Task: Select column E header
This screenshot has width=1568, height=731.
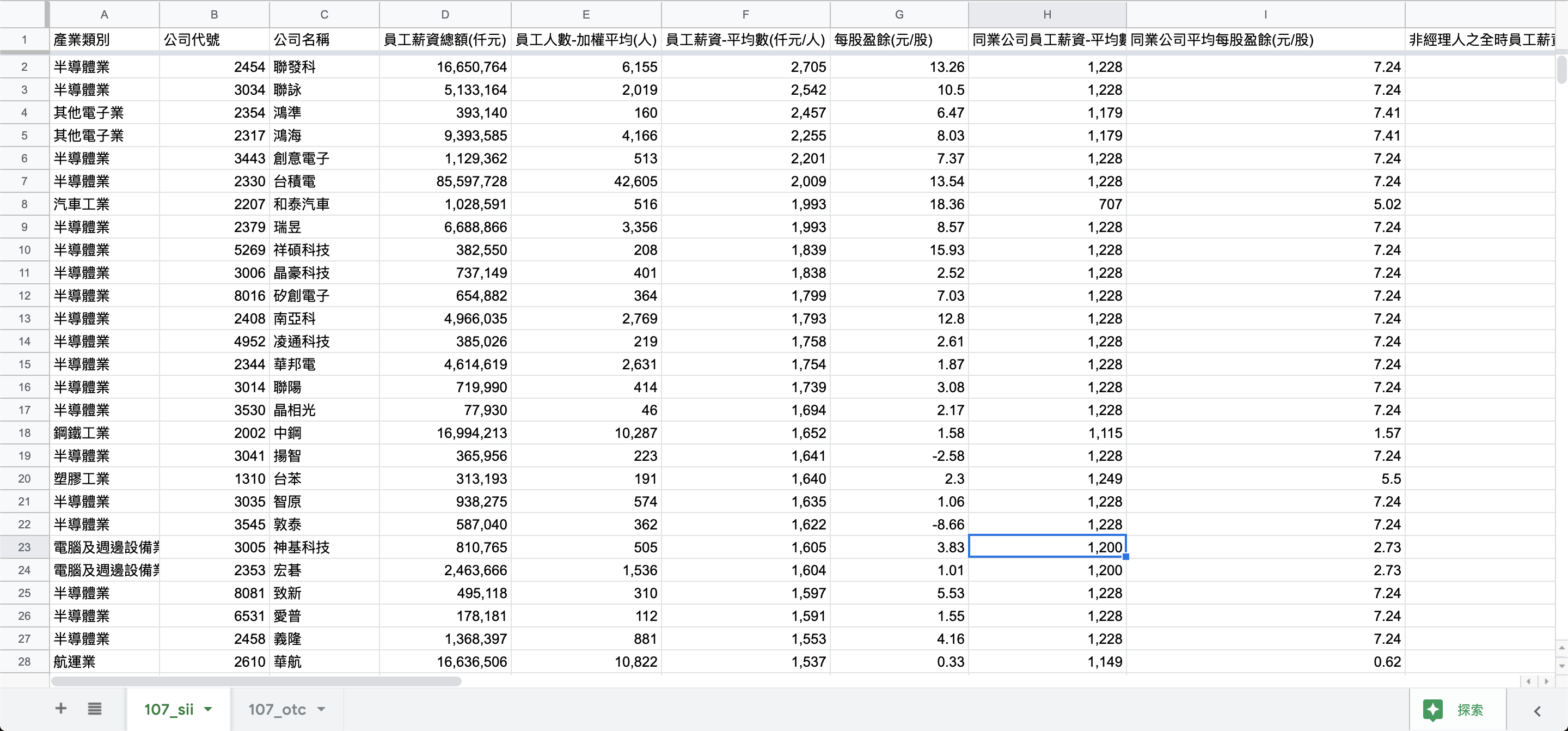Action: 586,14
